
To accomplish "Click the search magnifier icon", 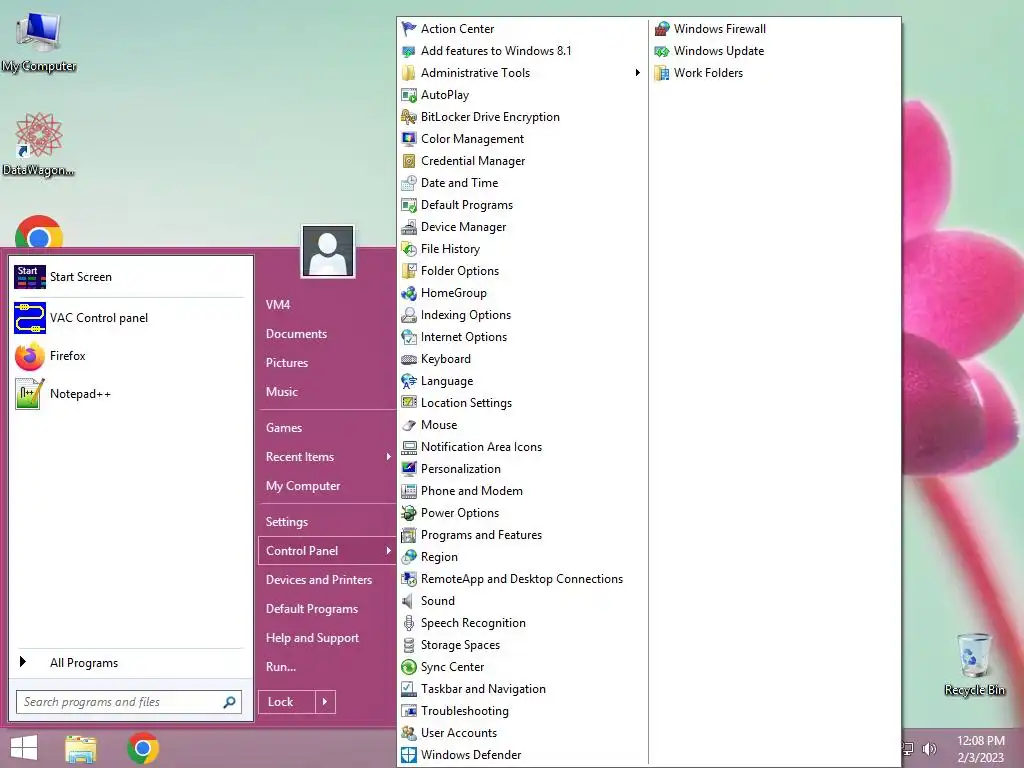I will click(x=229, y=702).
